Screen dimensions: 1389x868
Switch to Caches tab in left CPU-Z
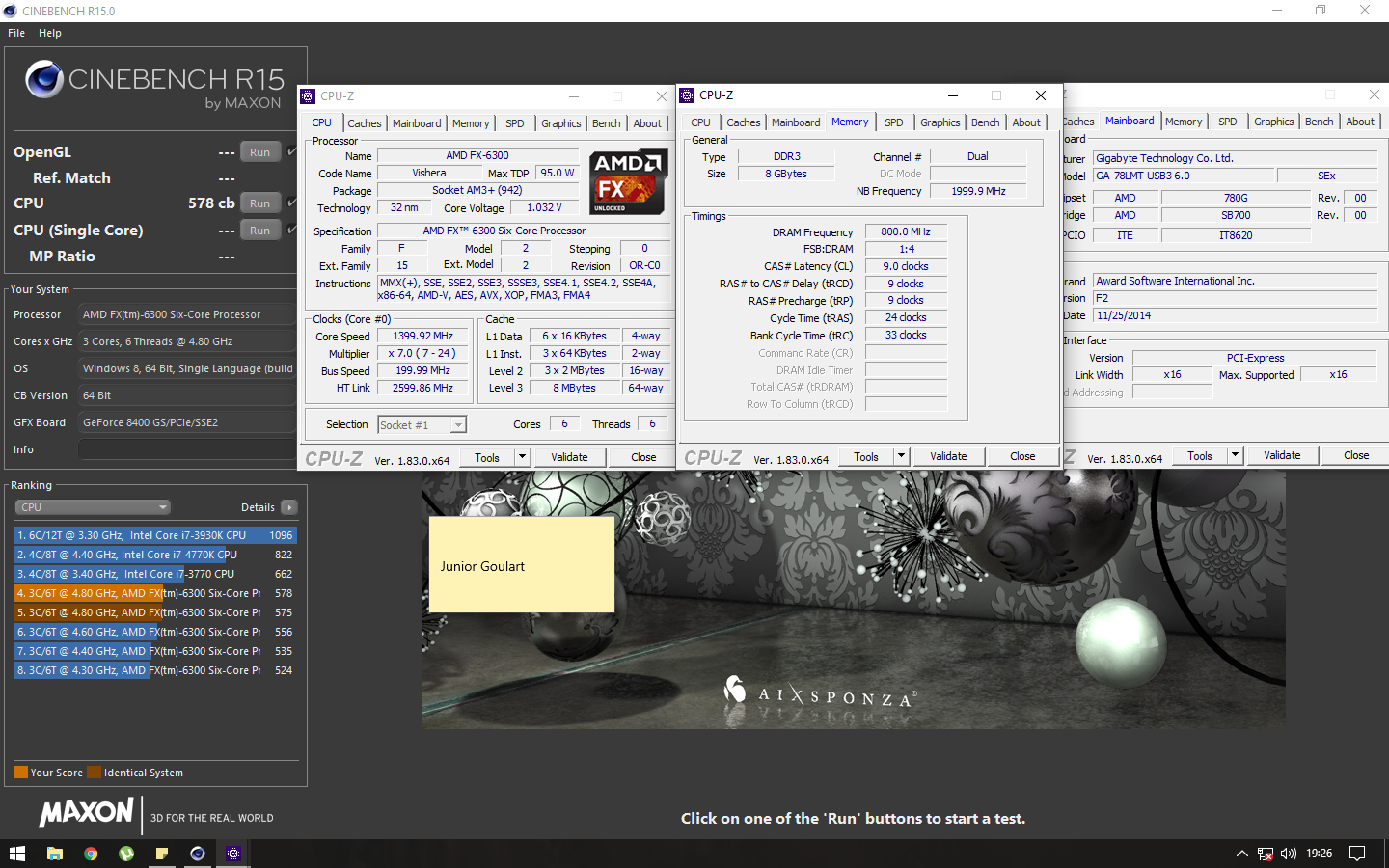365,123
